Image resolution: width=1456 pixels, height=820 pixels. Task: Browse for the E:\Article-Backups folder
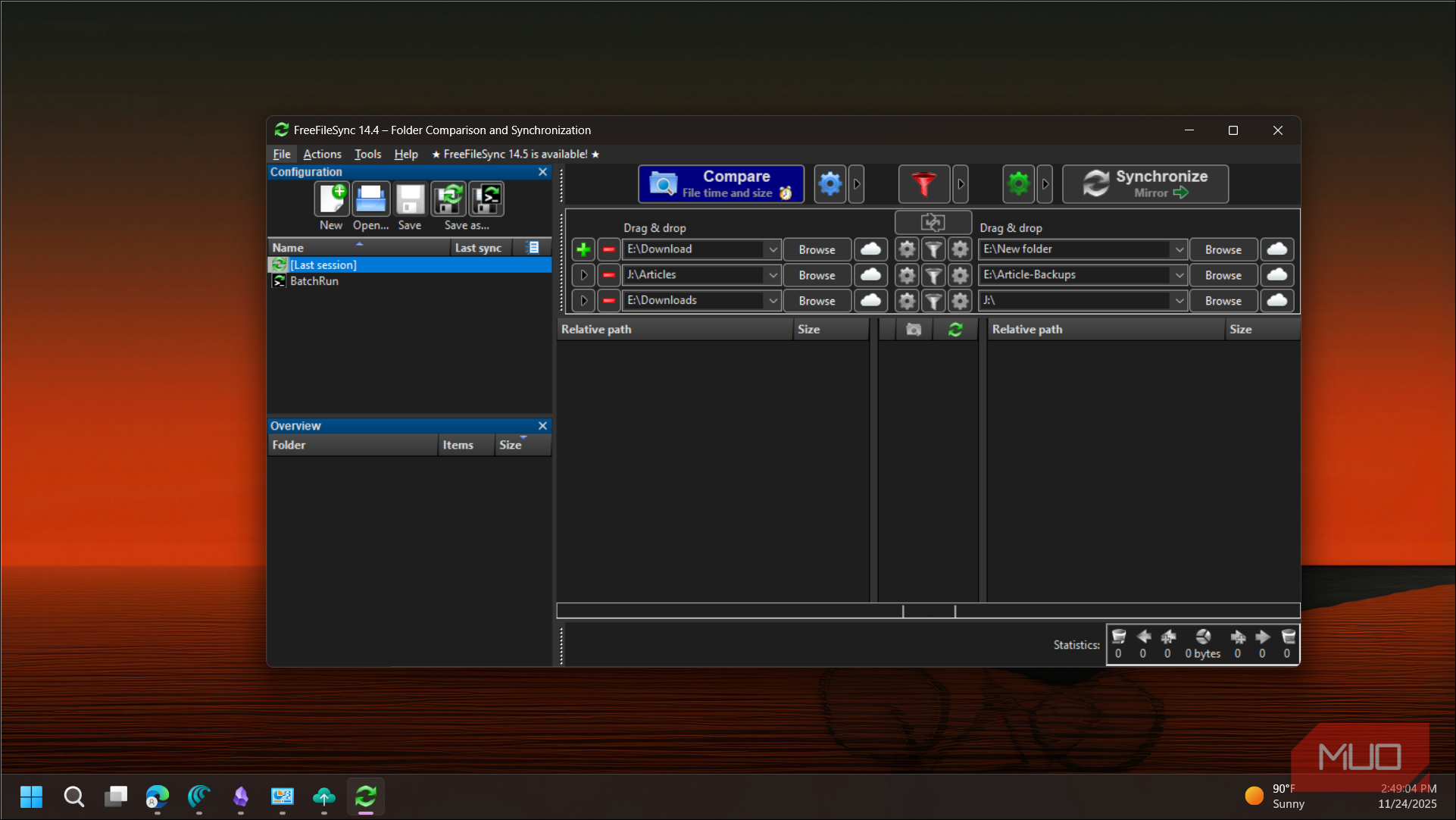1223,275
